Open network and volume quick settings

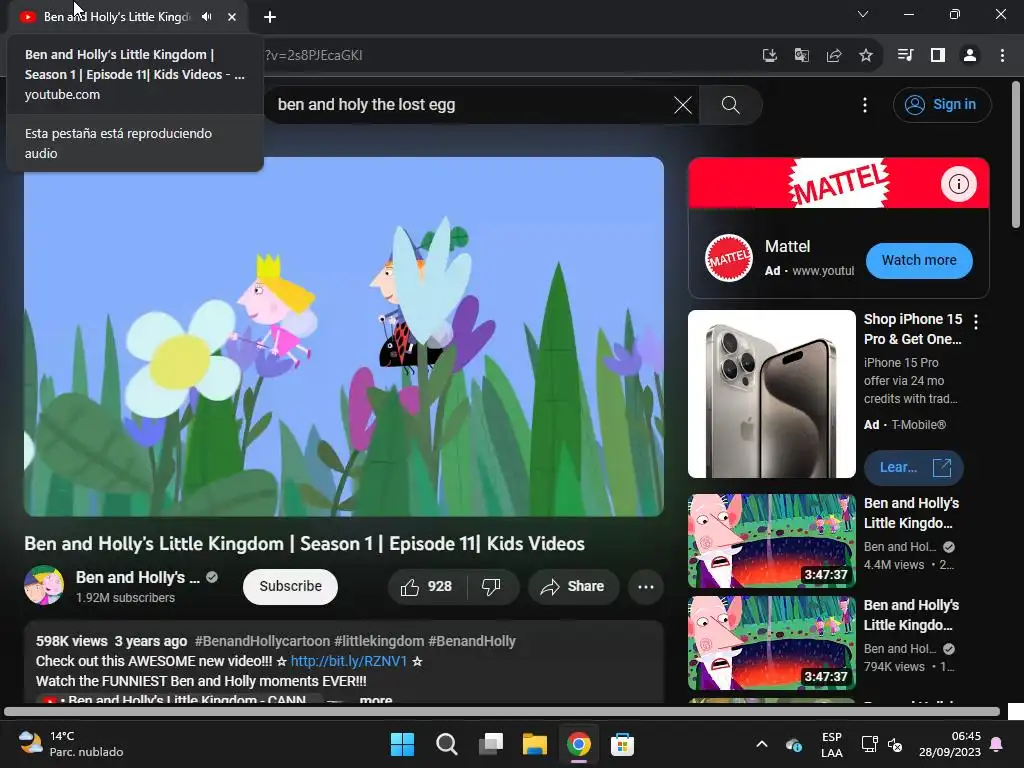pos(882,744)
